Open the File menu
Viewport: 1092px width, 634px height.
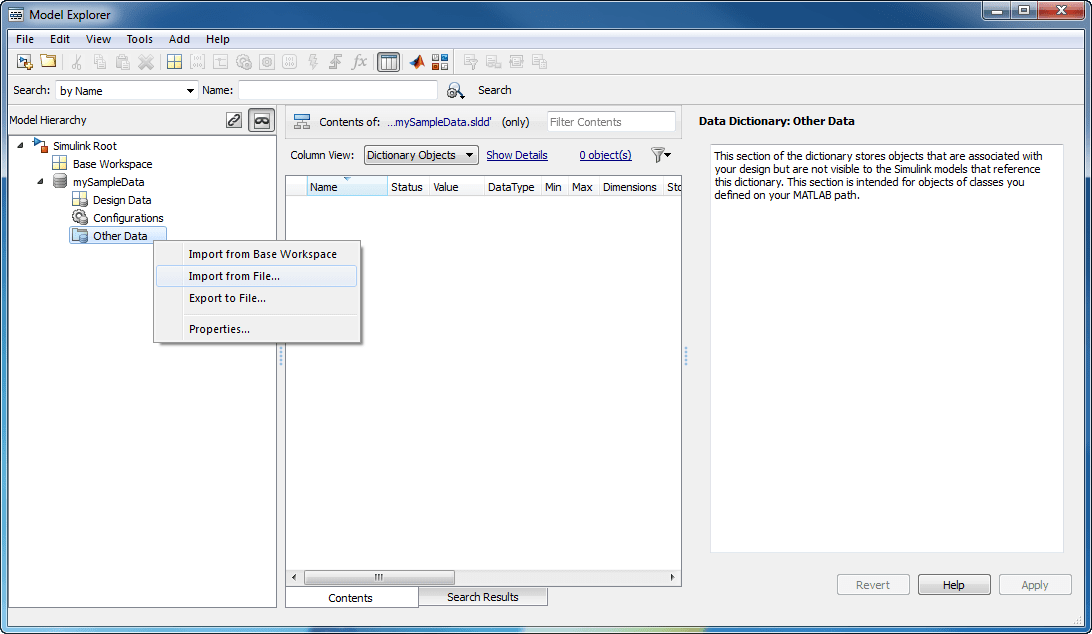point(24,39)
